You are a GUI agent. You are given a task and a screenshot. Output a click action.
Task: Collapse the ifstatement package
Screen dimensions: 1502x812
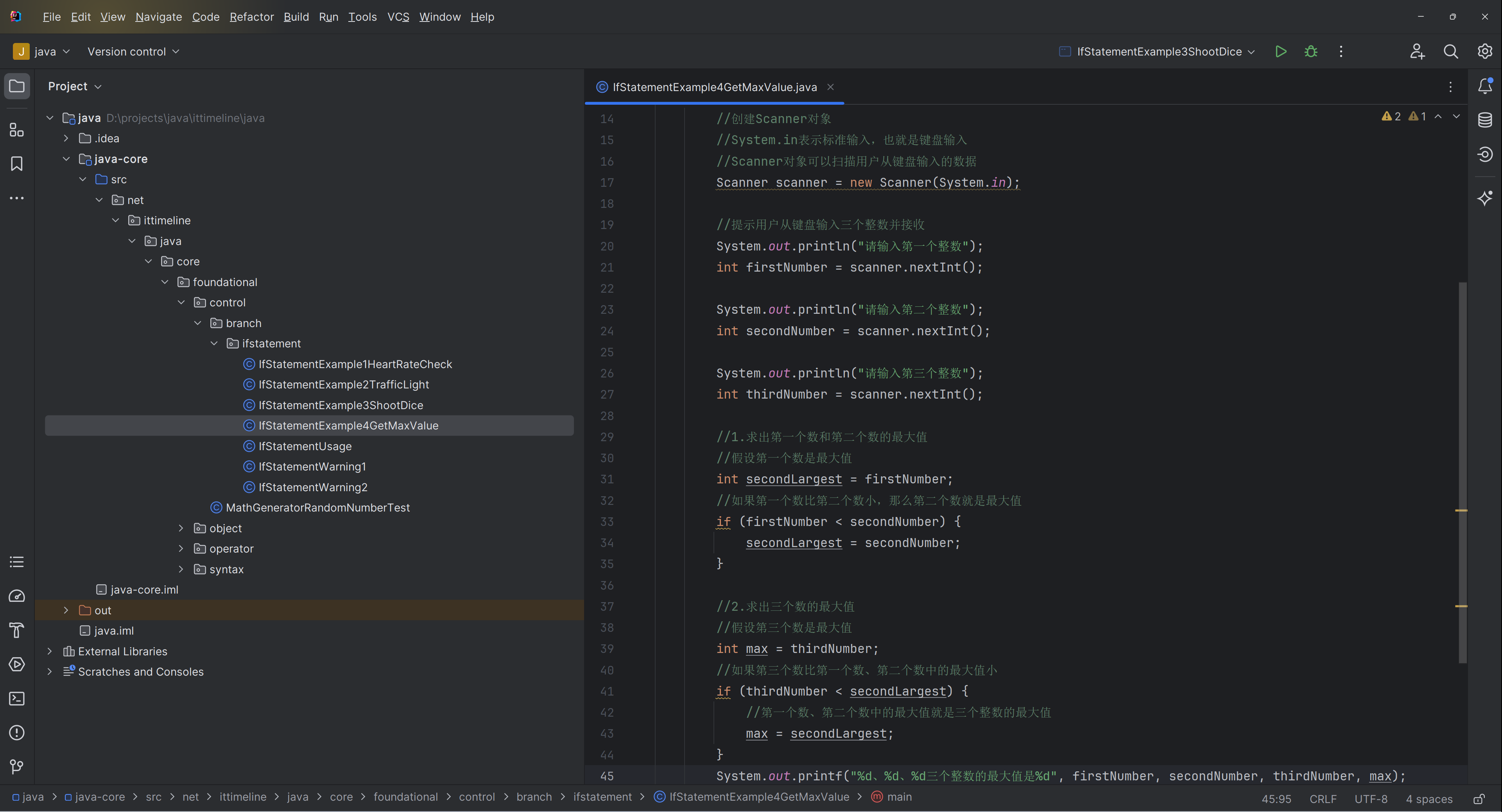[x=214, y=343]
